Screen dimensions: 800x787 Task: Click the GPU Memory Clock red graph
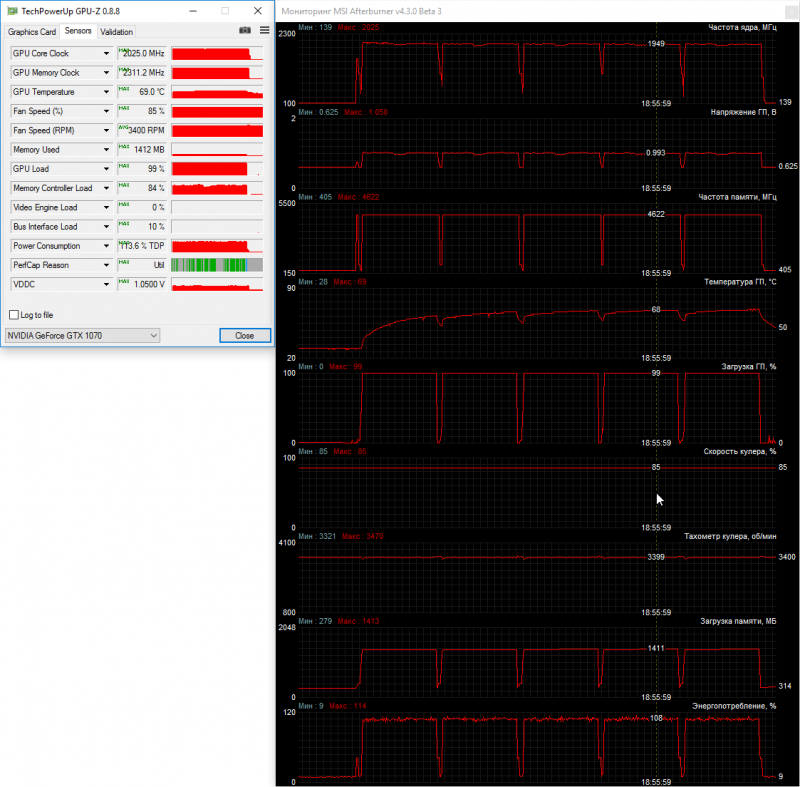[217, 72]
